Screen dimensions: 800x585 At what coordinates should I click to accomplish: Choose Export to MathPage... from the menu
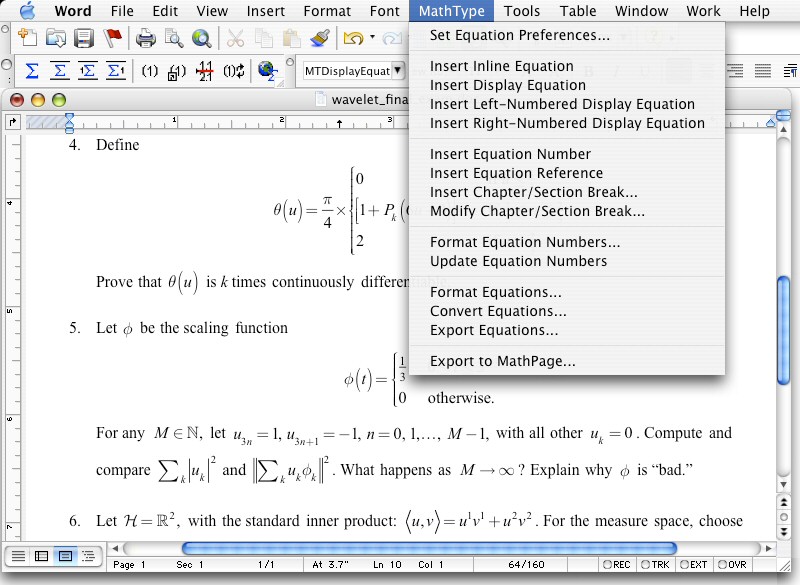coord(567,361)
